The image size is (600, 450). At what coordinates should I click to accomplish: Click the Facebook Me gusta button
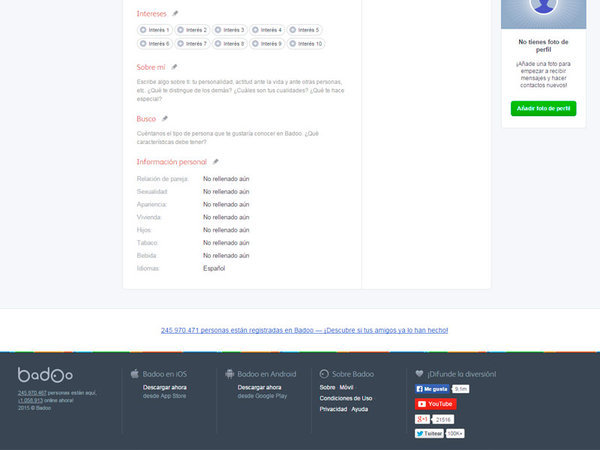coord(432,389)
